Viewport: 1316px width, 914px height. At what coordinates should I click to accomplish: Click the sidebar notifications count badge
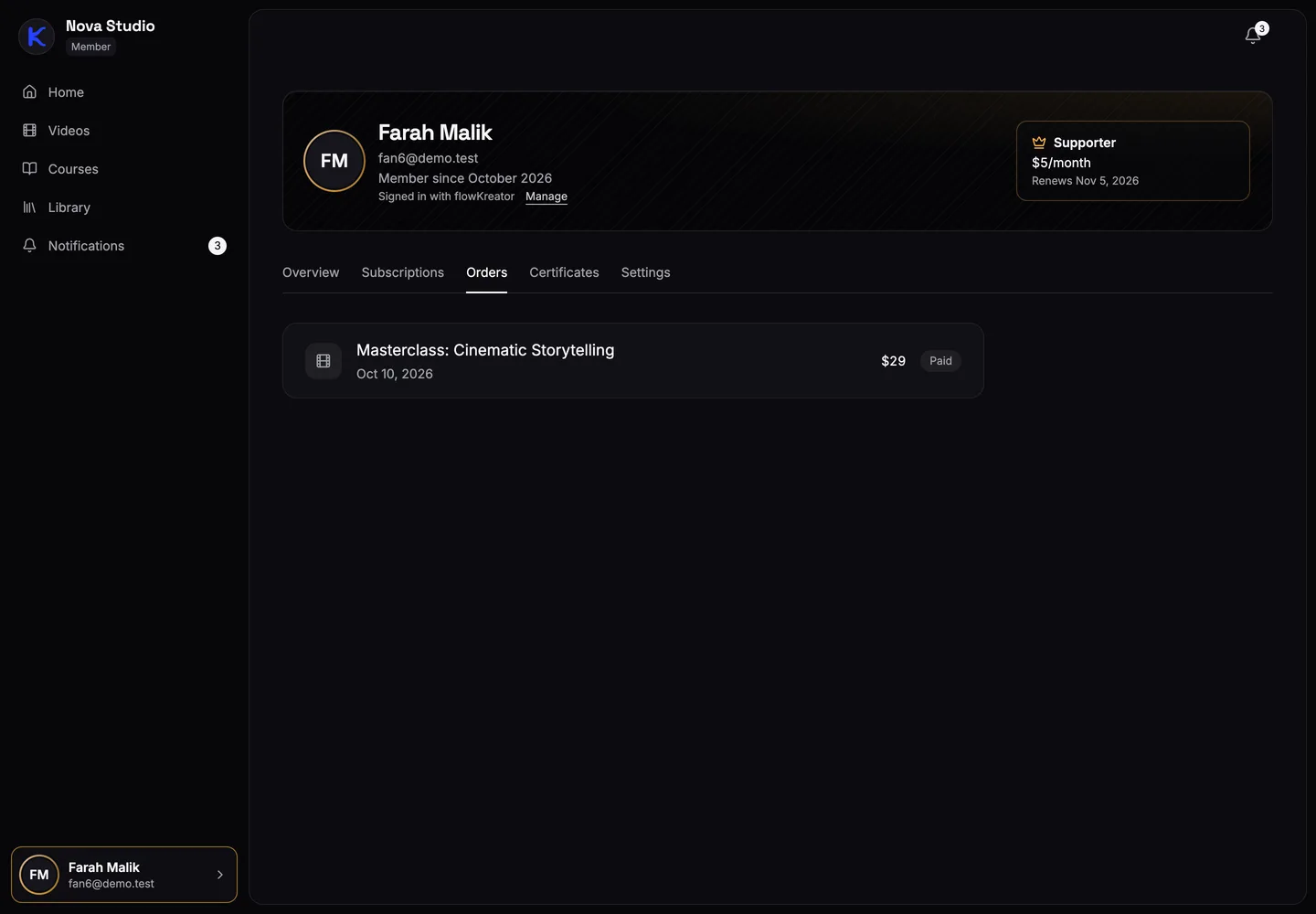click(218, 246)
